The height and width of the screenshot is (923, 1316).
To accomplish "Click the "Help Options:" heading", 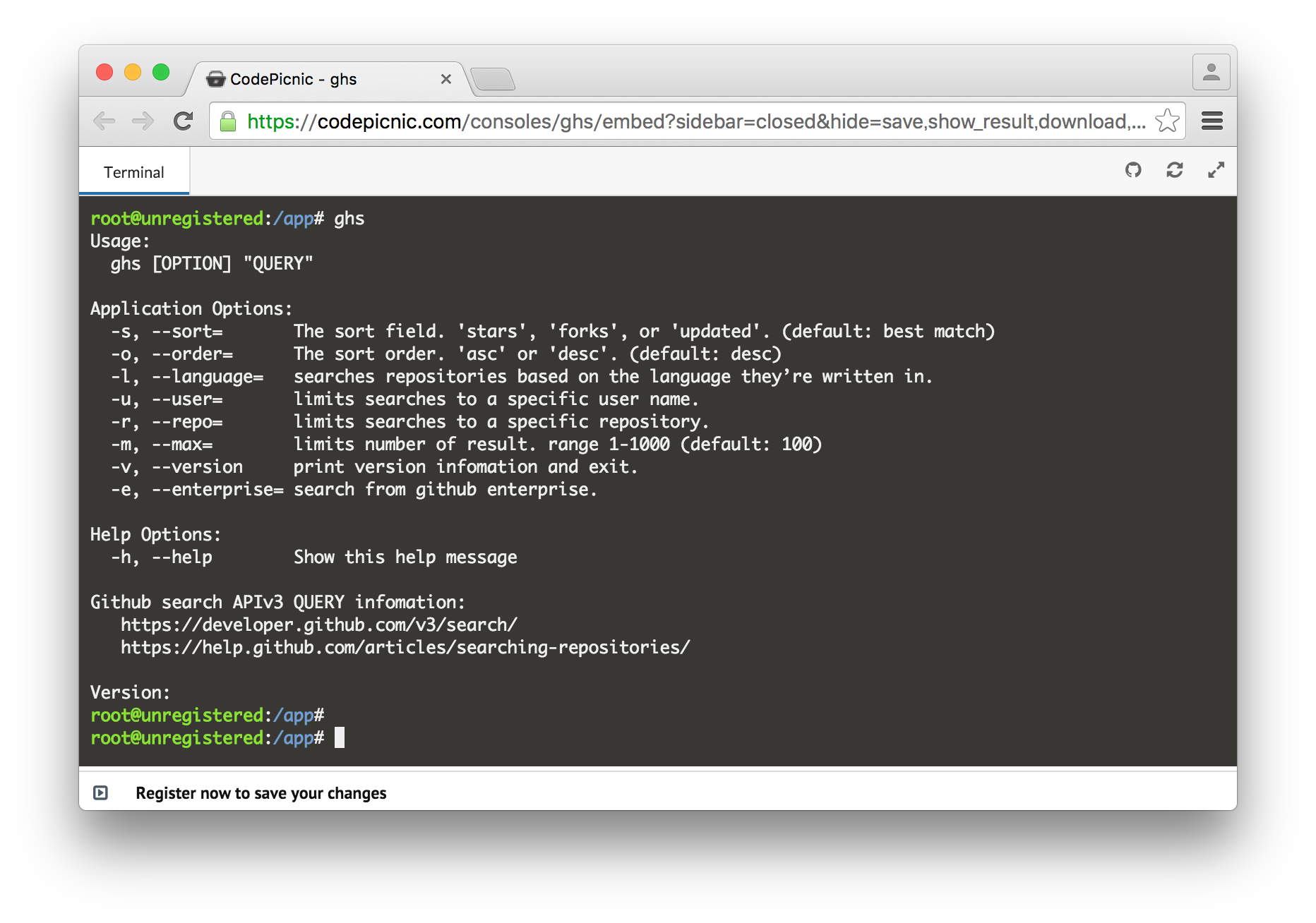I will coord(155,535).
